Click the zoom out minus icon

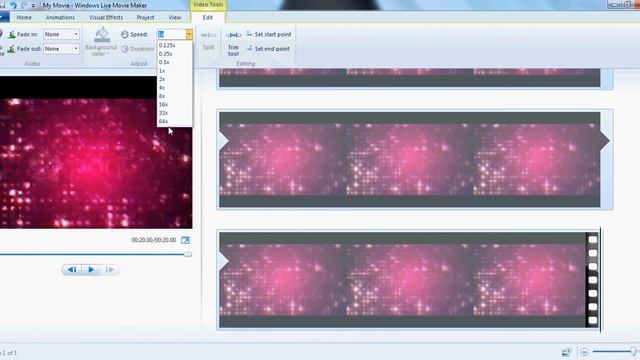click(584, 352)
